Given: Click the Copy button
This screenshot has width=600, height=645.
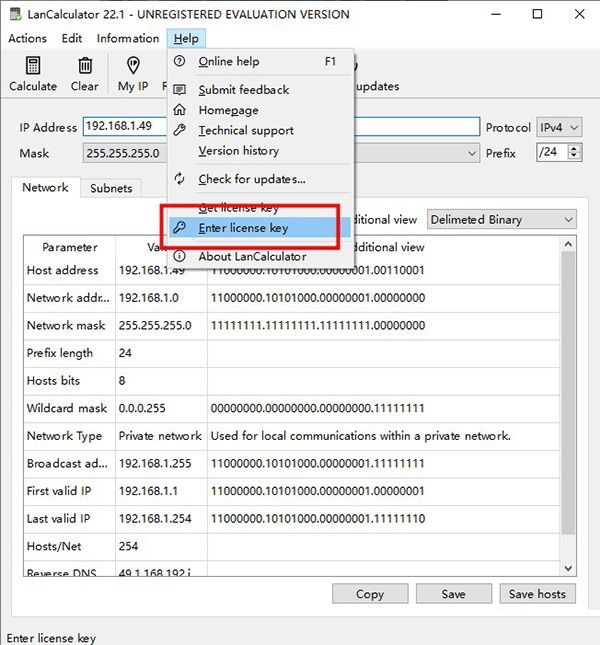Looking at the screenshot, I should (x=370, y=594).
